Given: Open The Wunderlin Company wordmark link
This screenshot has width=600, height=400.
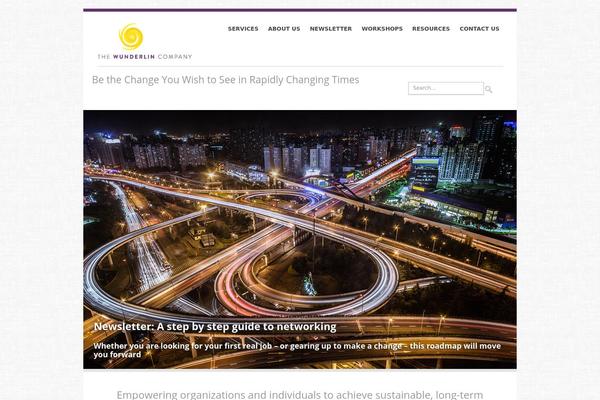Looking at the screenshot, I should click(x=145, y=57).
